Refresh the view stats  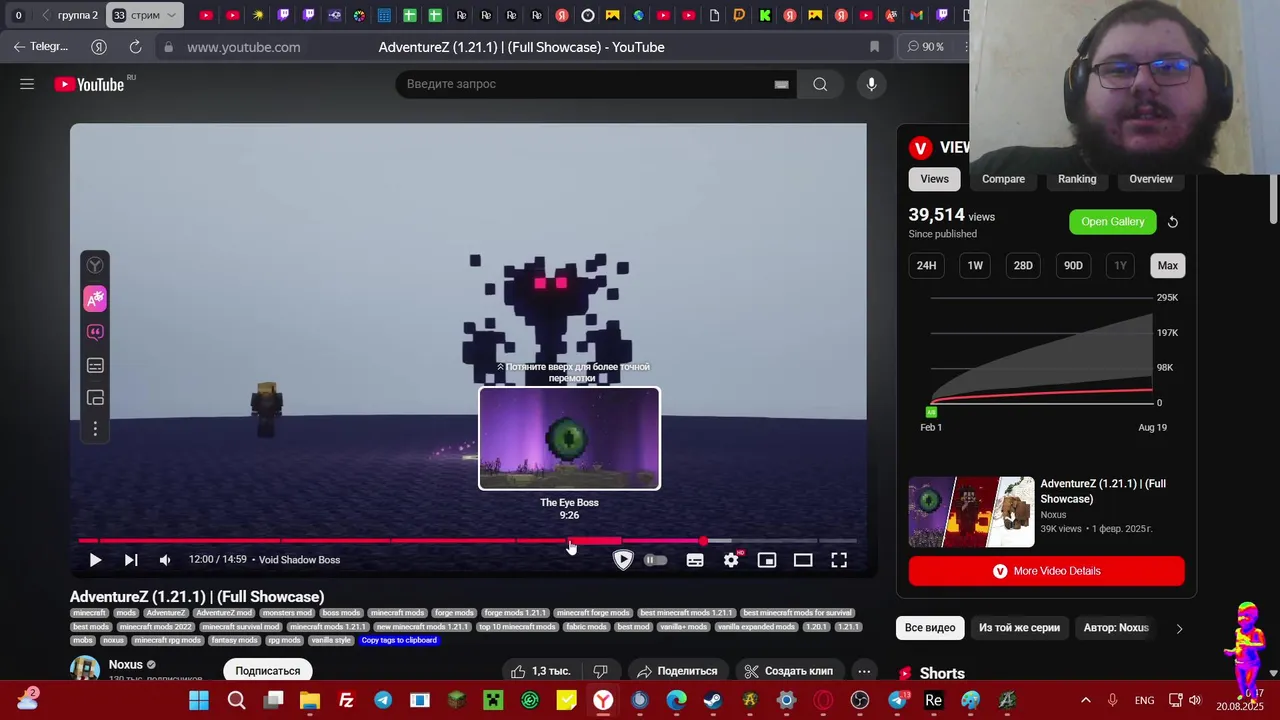[x=1173, y=222]
